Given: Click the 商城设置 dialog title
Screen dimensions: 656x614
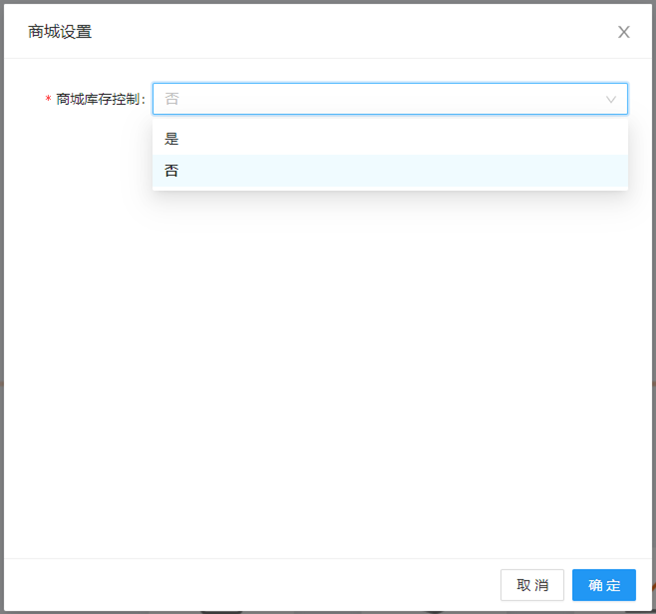Looking at the screenshot, I should (x=60, y=32).
